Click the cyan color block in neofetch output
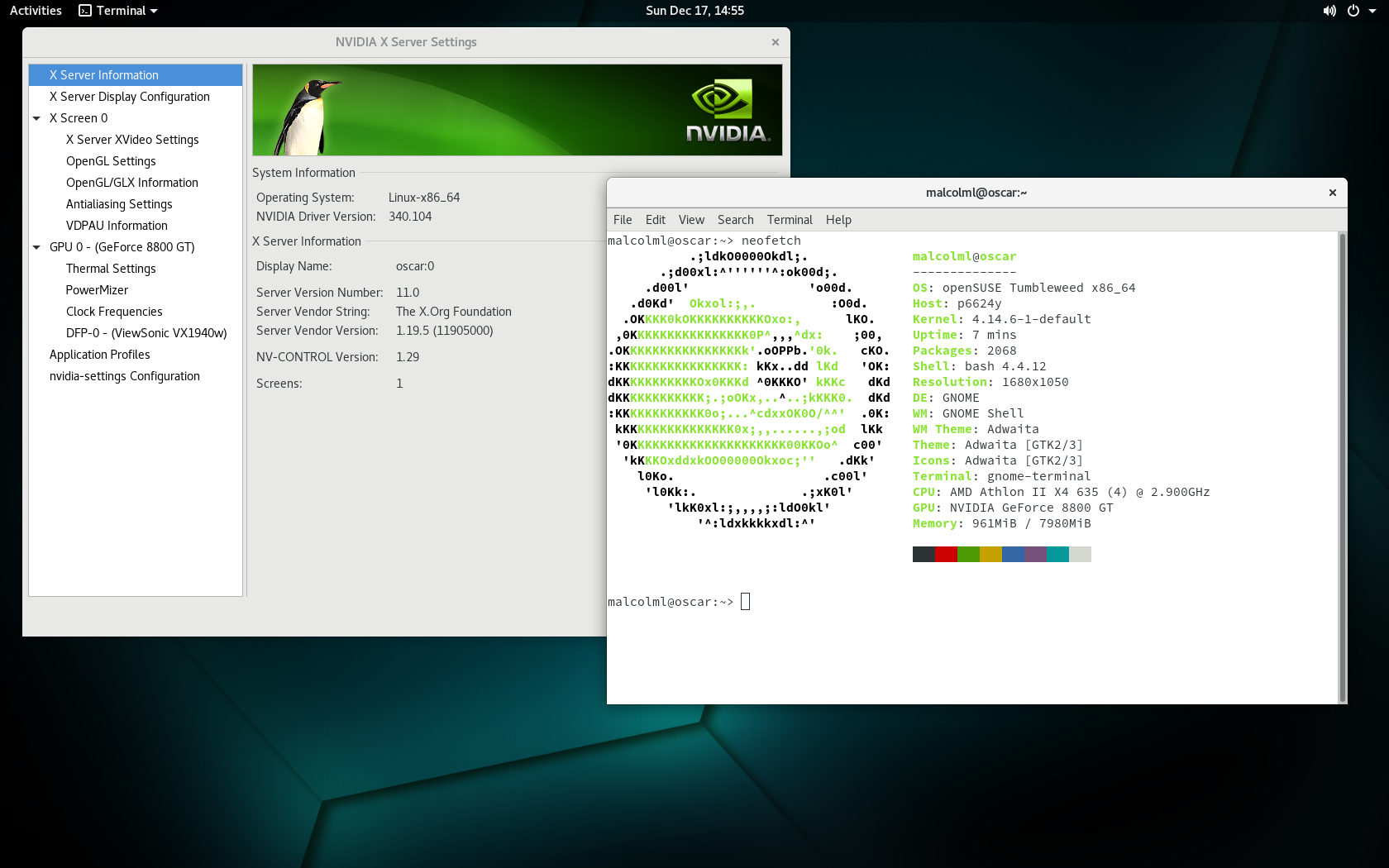The height and width of the screenshot is (868, 1389). [x=1057, y=555]
